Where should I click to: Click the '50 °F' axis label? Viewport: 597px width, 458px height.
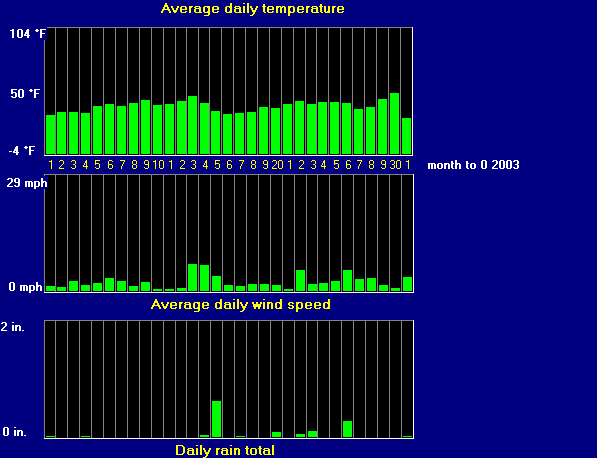(x=25, y=94)
